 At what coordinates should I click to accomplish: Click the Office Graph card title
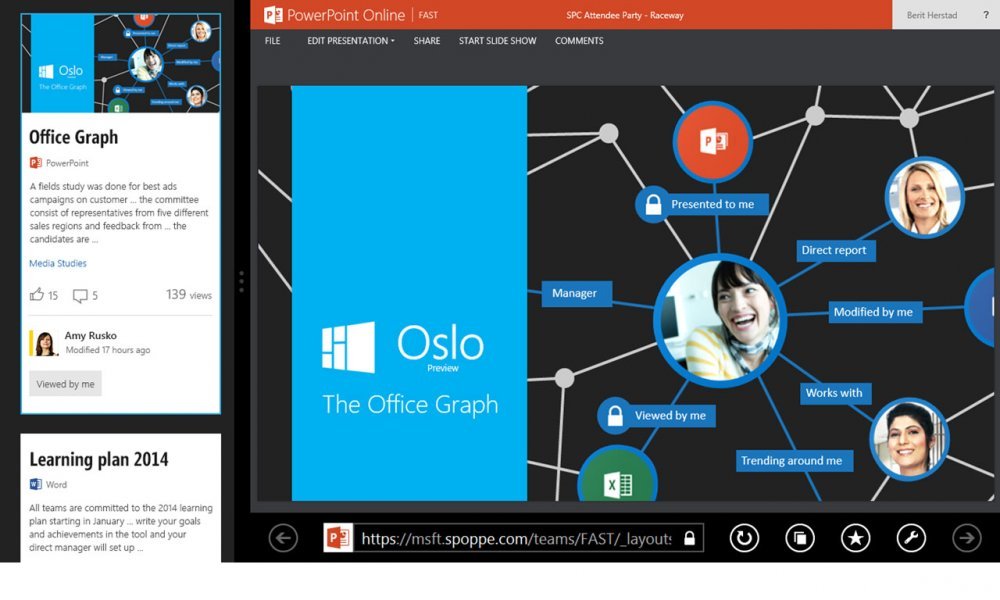click(x=73, y=137)
